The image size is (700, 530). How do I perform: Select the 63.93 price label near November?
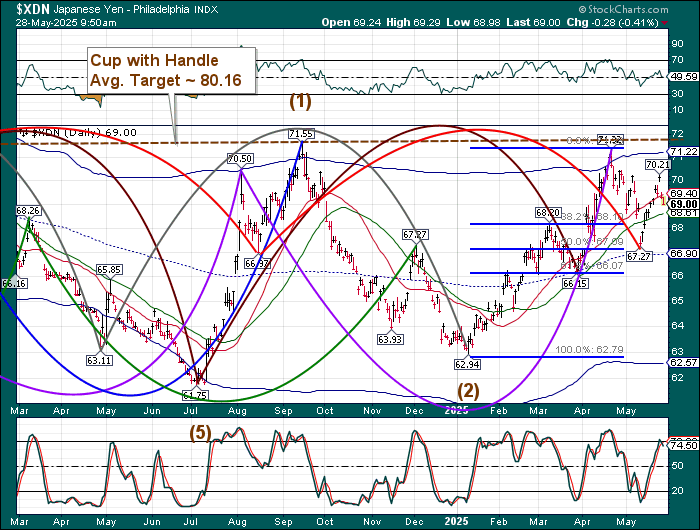pos(390,339)
